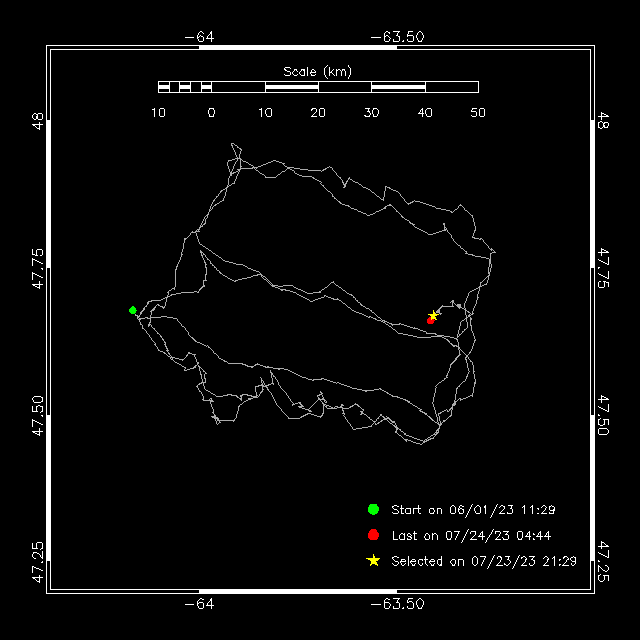Click the red last position marker on track
Viewport: 640px width, 640px height.
coord(430,321)
